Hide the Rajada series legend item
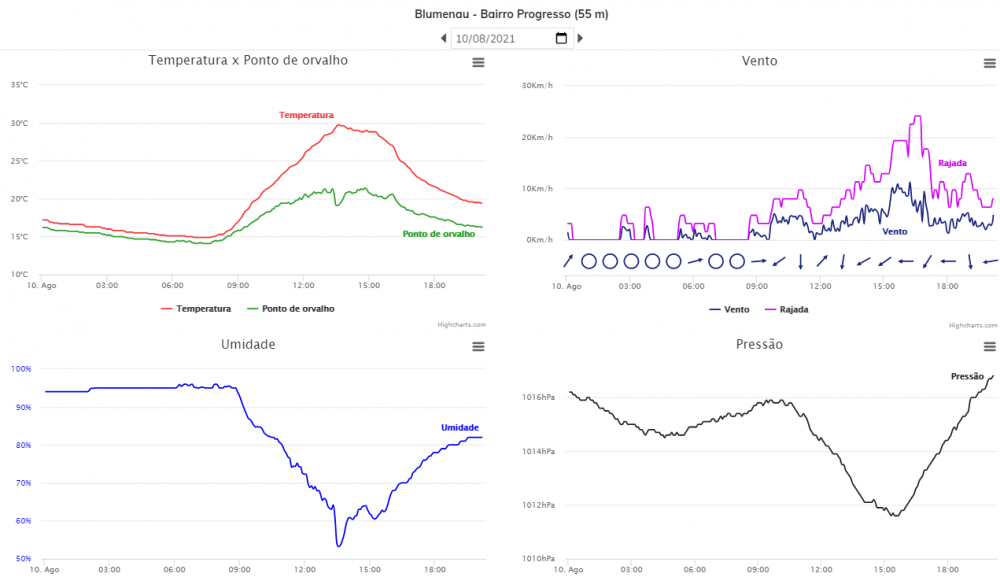 (786, 310)
